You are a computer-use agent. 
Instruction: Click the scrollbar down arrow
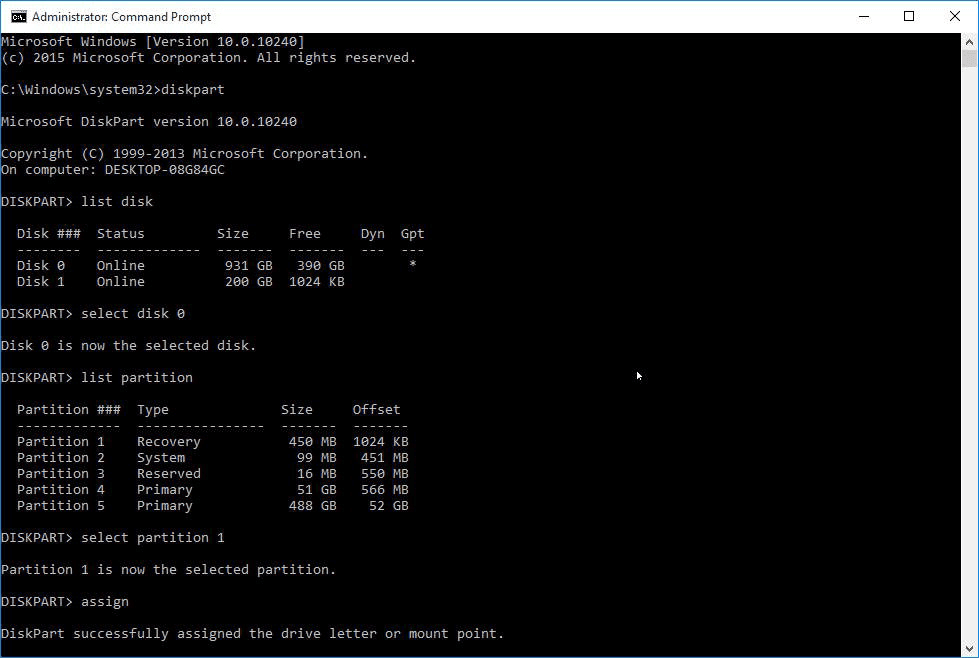click(969, 649)
